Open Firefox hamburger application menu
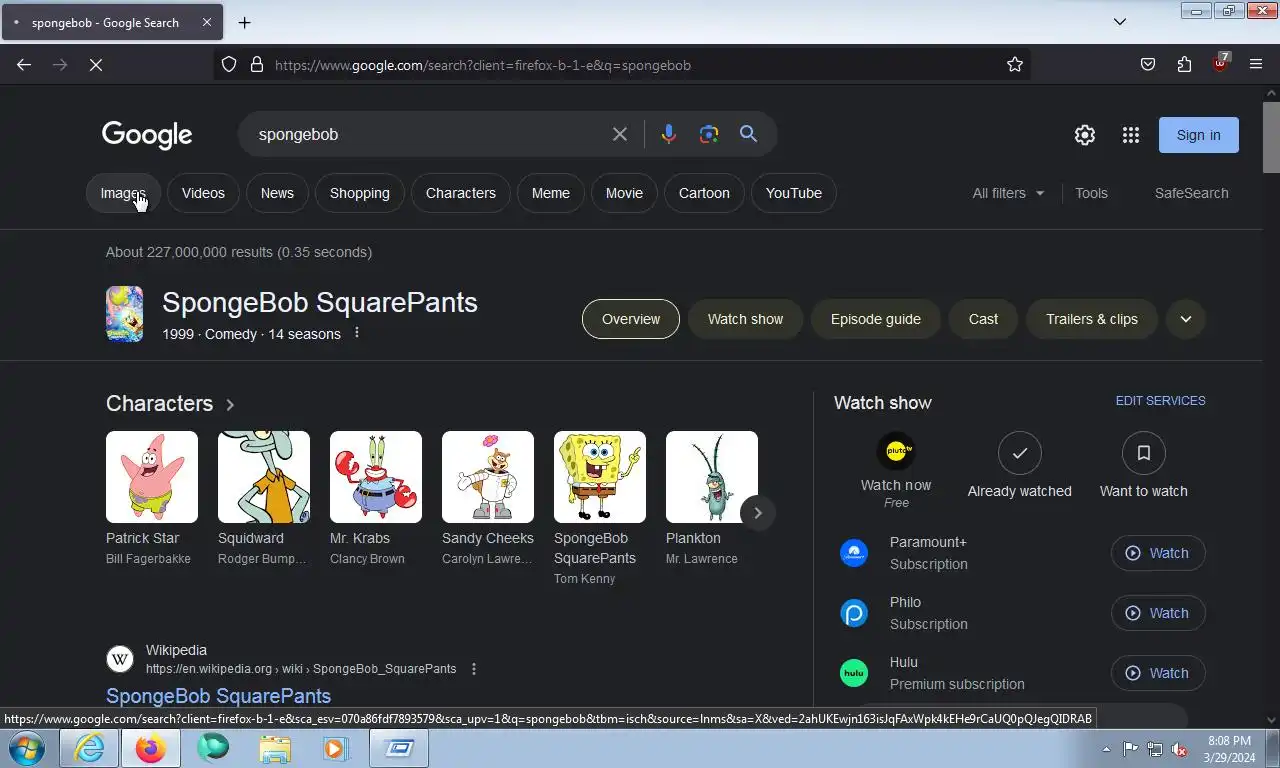 click(1256, 65)
